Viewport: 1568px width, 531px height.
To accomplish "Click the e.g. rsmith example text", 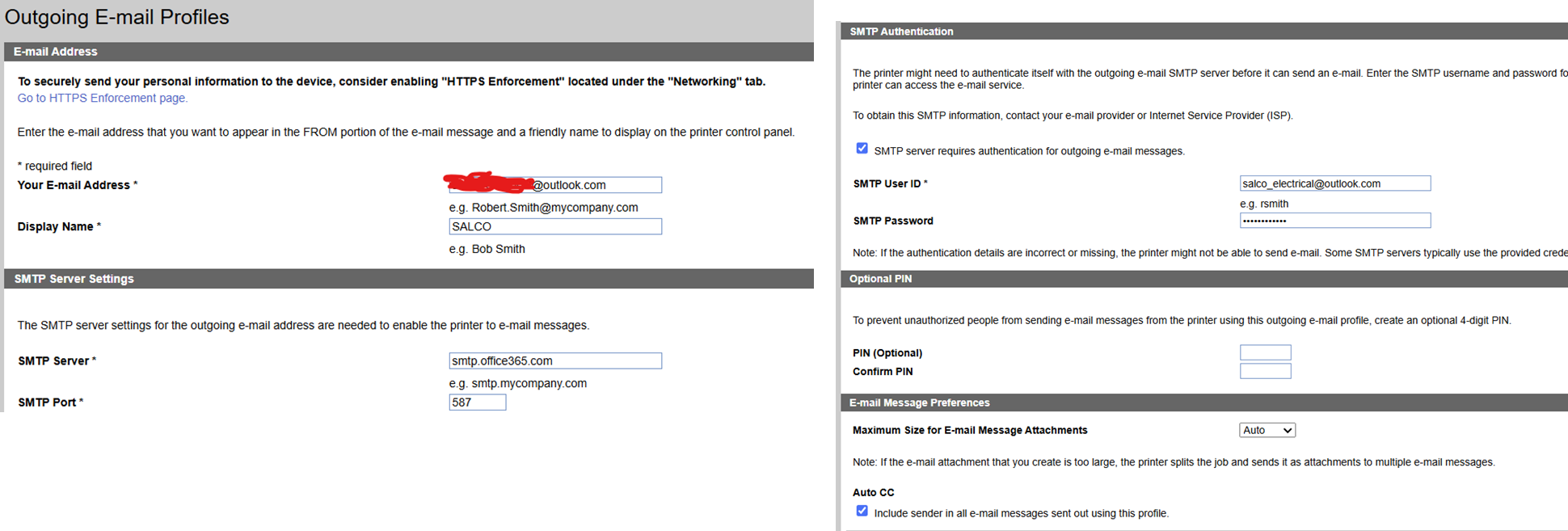I will pos(1264,204).
